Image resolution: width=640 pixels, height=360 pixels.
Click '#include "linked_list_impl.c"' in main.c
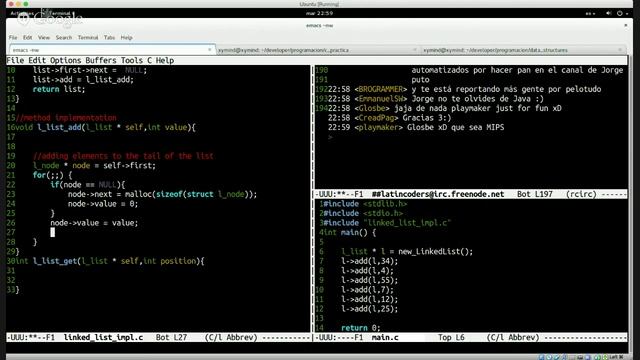pos(387,223)
